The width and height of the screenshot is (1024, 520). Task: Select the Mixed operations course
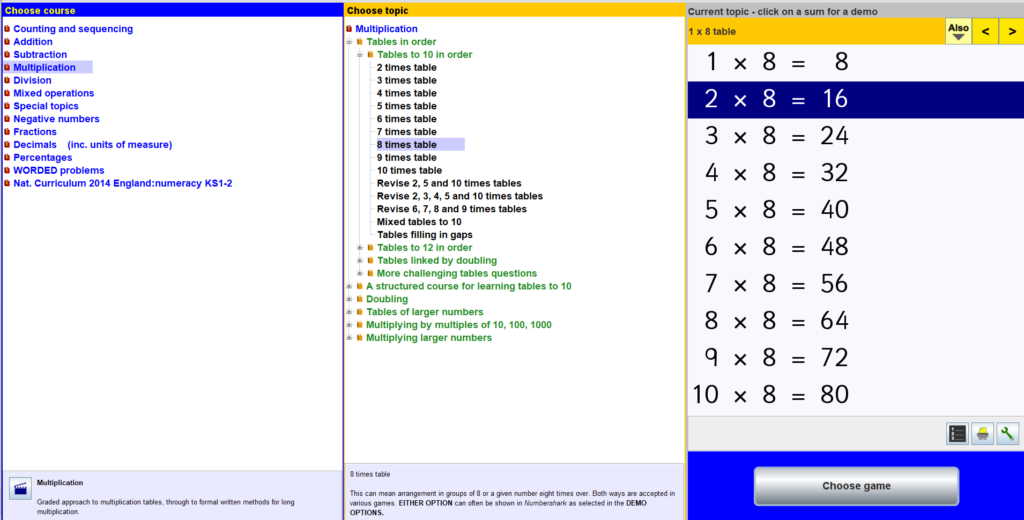(54, 93)
